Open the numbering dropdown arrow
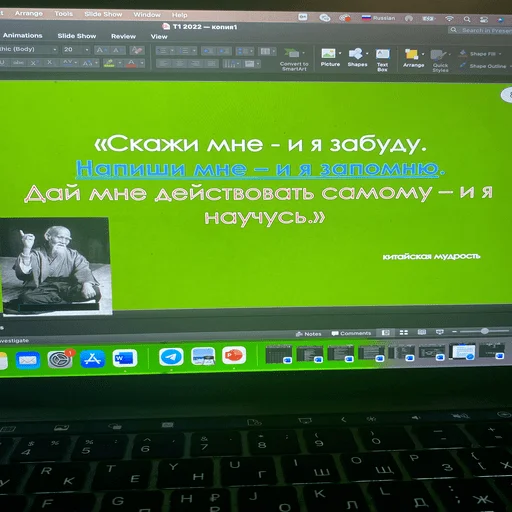The height and width of the screenshot is (512, 512). pyautogui.click(x=194, y=51)
